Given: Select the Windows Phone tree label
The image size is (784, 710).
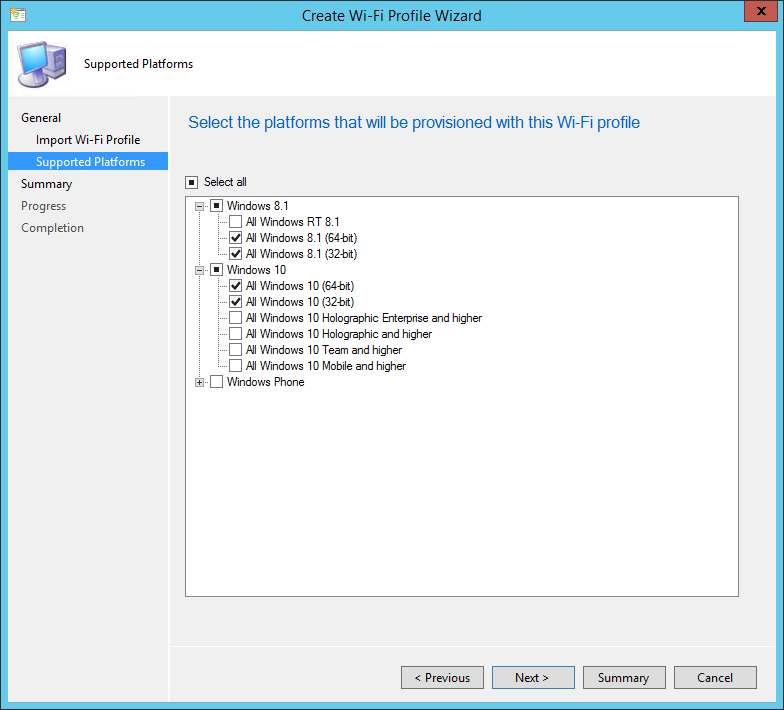Looking at the screenshot, I should point(266,382).
